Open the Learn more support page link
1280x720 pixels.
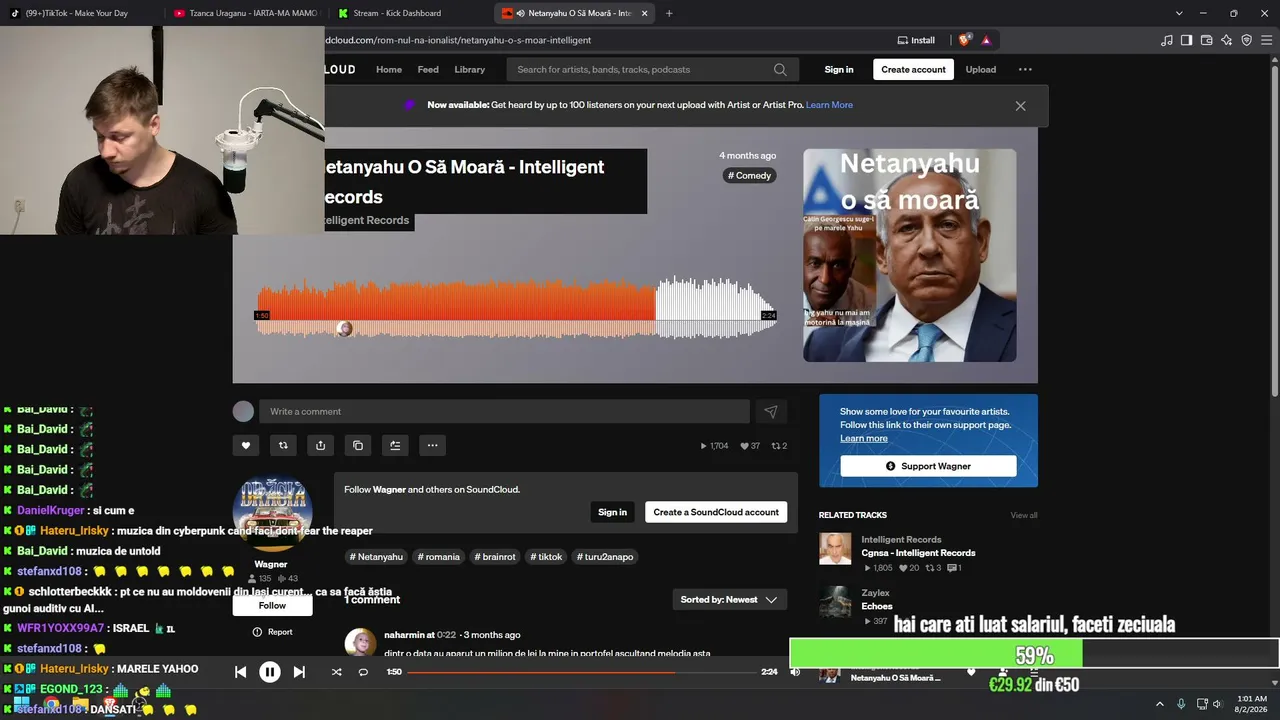pyautogui.click(x=864, y=438)
